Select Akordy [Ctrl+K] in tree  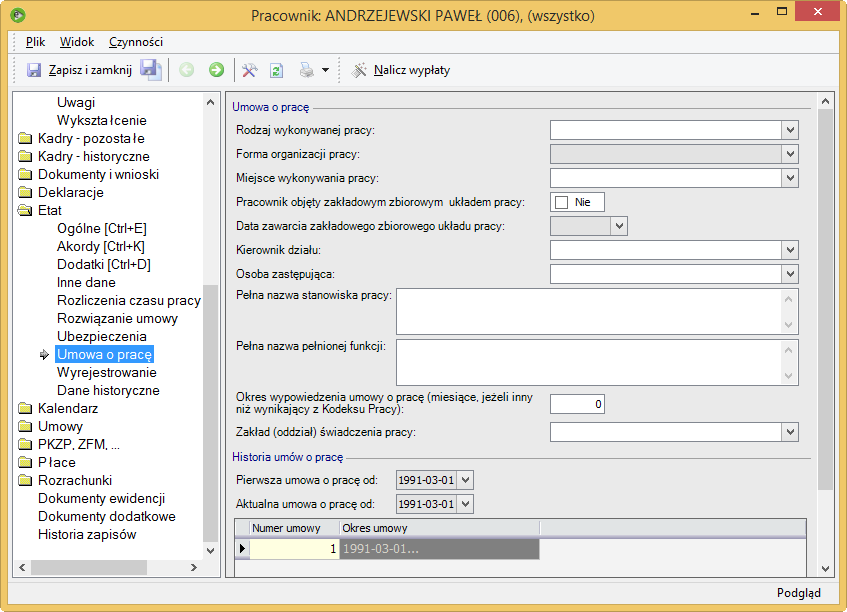pyautogui.click(x=100, y=246)
